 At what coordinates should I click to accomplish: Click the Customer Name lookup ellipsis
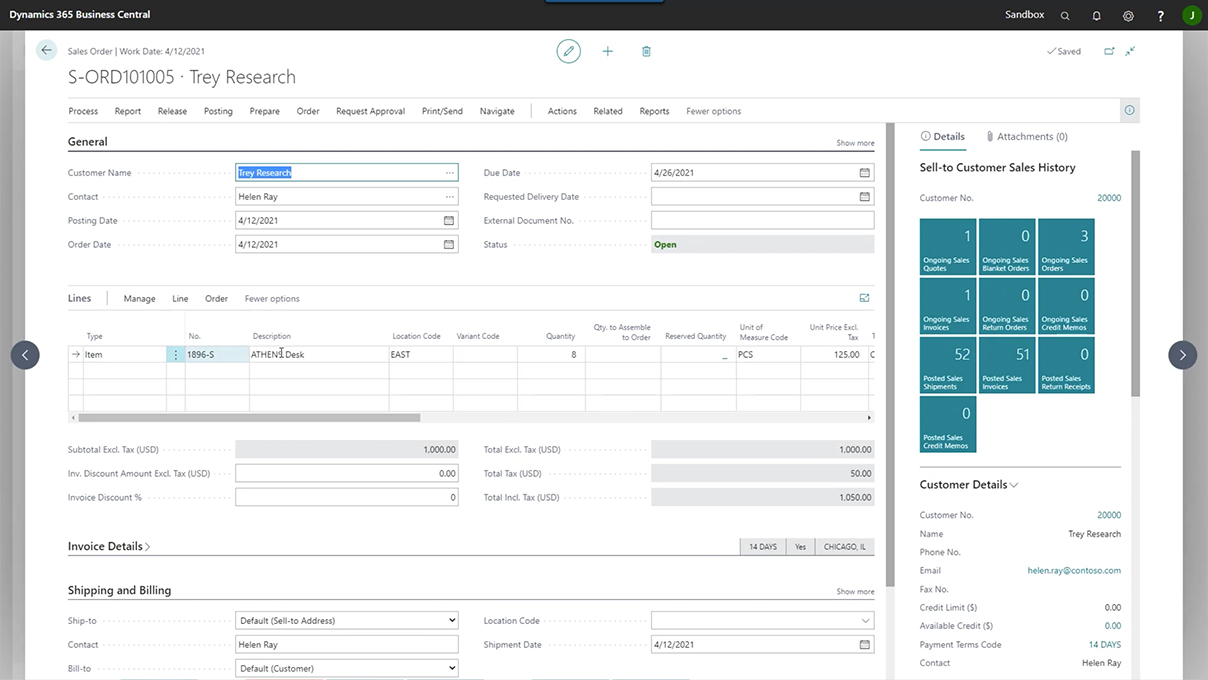coord(449,173)
